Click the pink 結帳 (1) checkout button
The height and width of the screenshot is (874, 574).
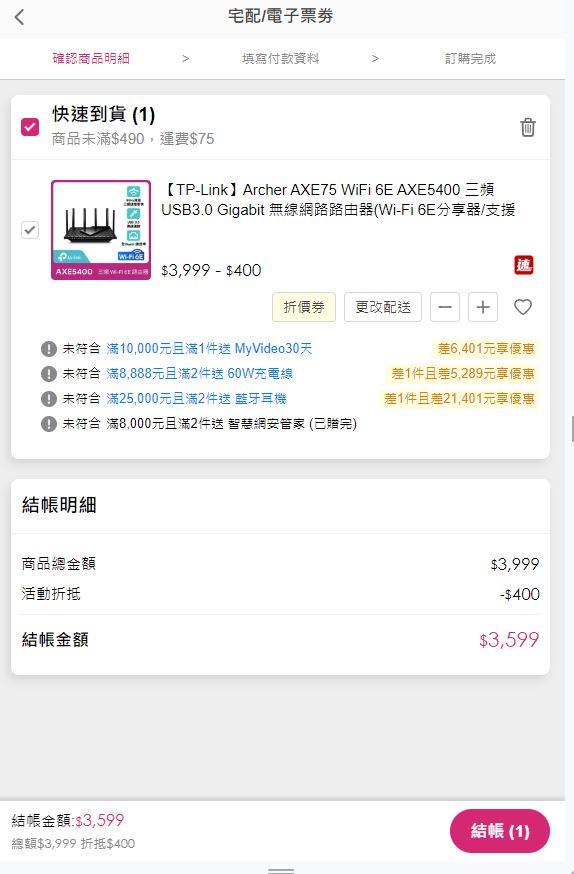(x=499, y=831)
